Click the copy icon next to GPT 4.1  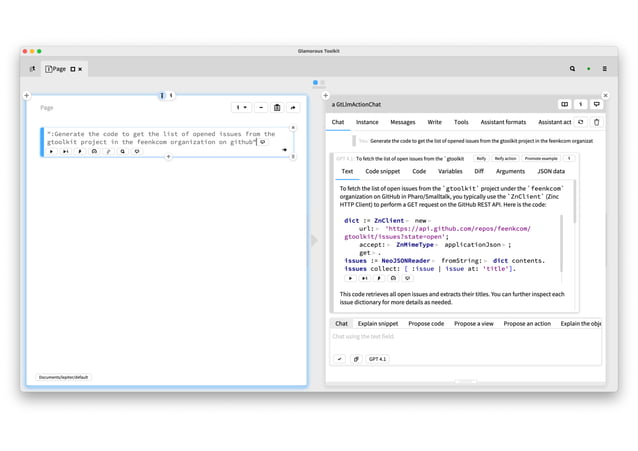(356, 358)
